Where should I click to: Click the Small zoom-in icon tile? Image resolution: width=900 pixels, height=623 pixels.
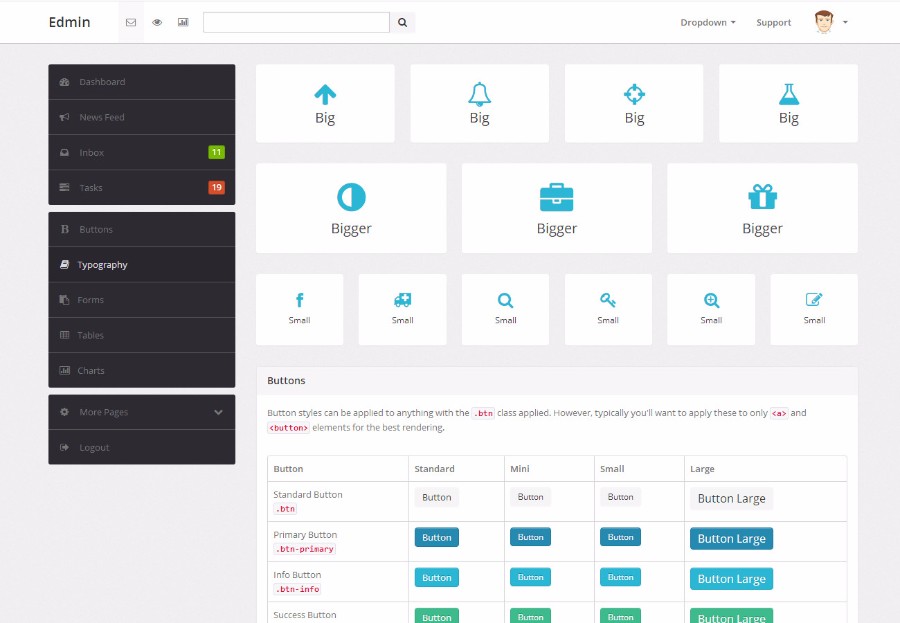711,309
